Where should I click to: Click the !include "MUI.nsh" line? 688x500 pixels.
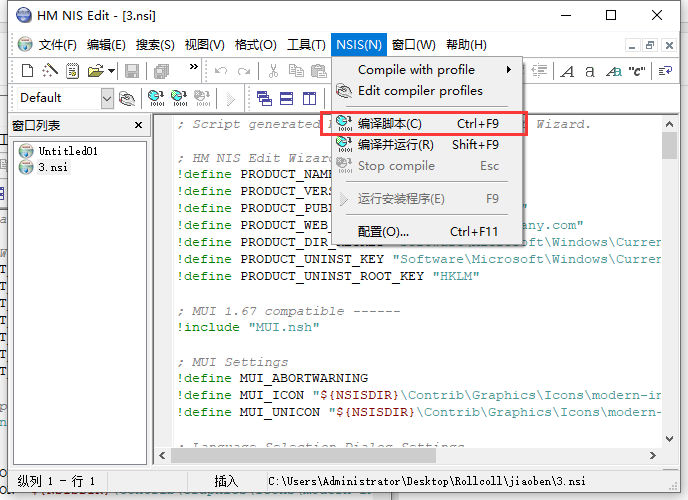click(248, 327)
